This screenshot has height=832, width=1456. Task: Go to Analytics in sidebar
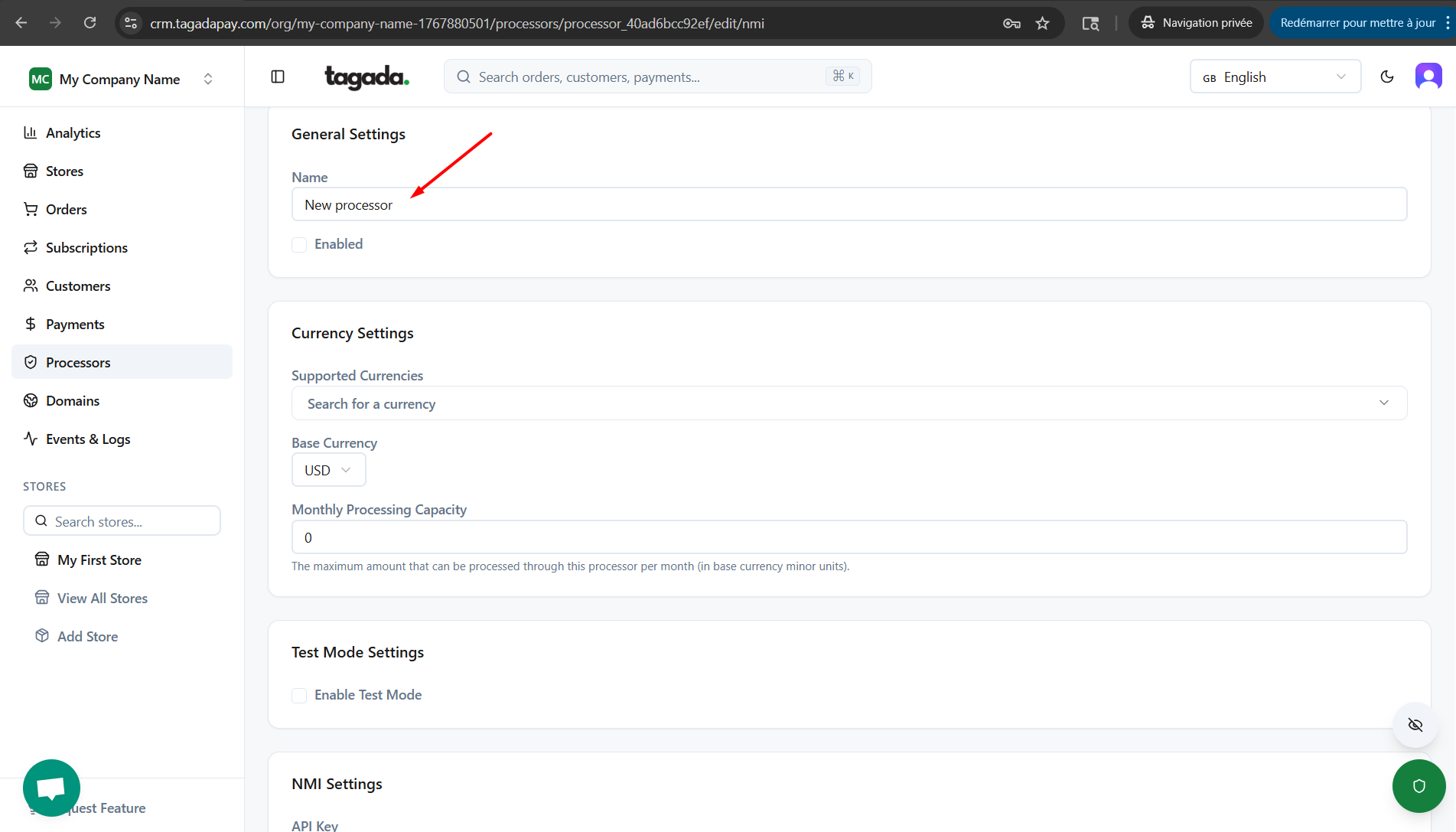pos(73,133)
